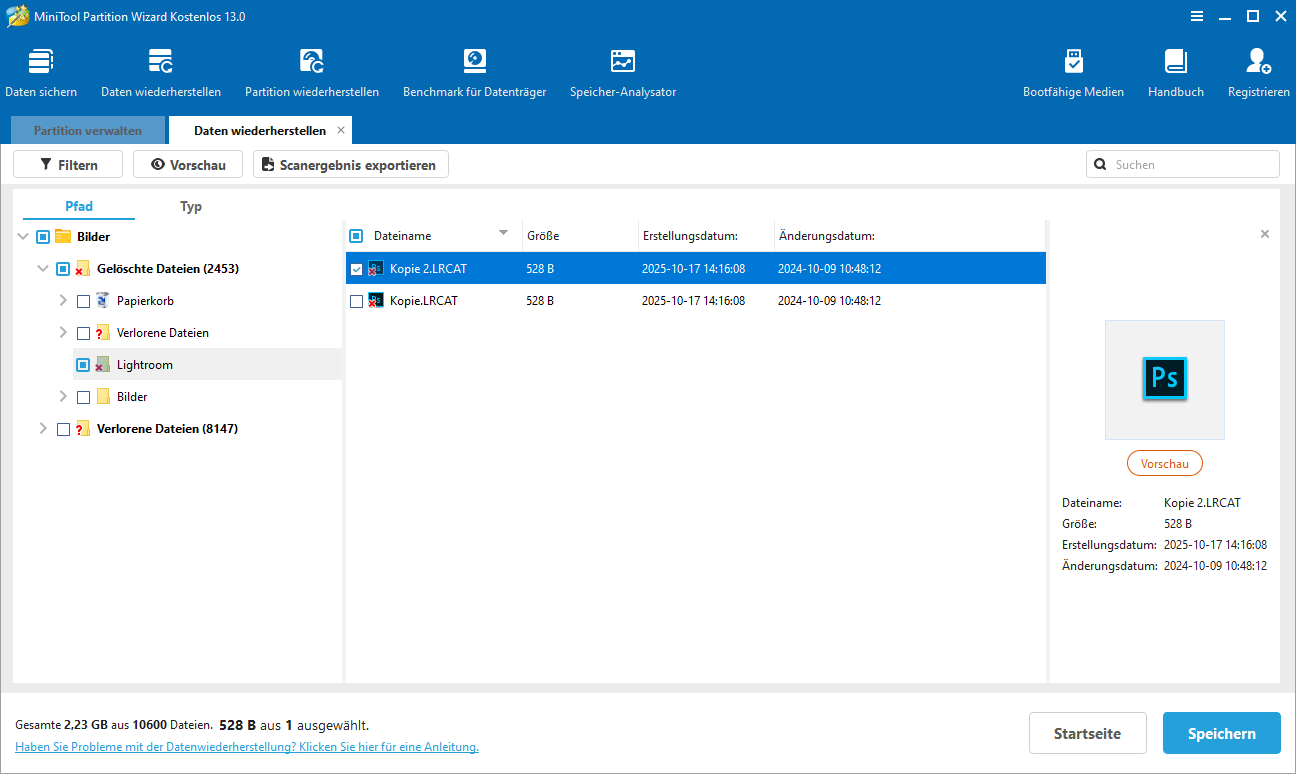This screenshot has width=1296, height=774.
Task: Collapse the Gelöschte Dateien (2453) node
Action: click(43, 269)
